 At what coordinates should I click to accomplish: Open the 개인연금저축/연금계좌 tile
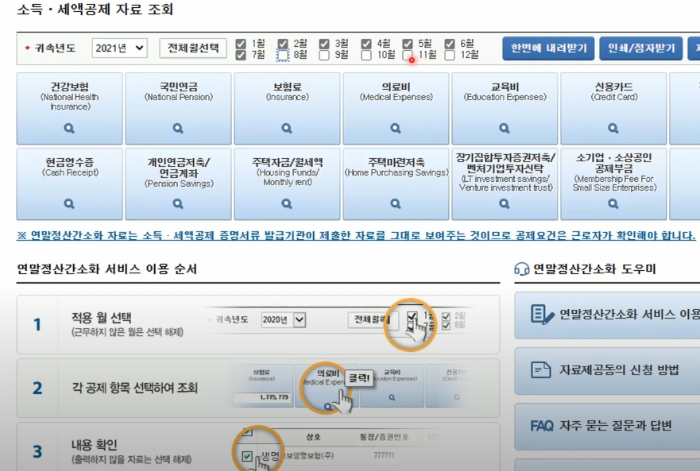178,184
